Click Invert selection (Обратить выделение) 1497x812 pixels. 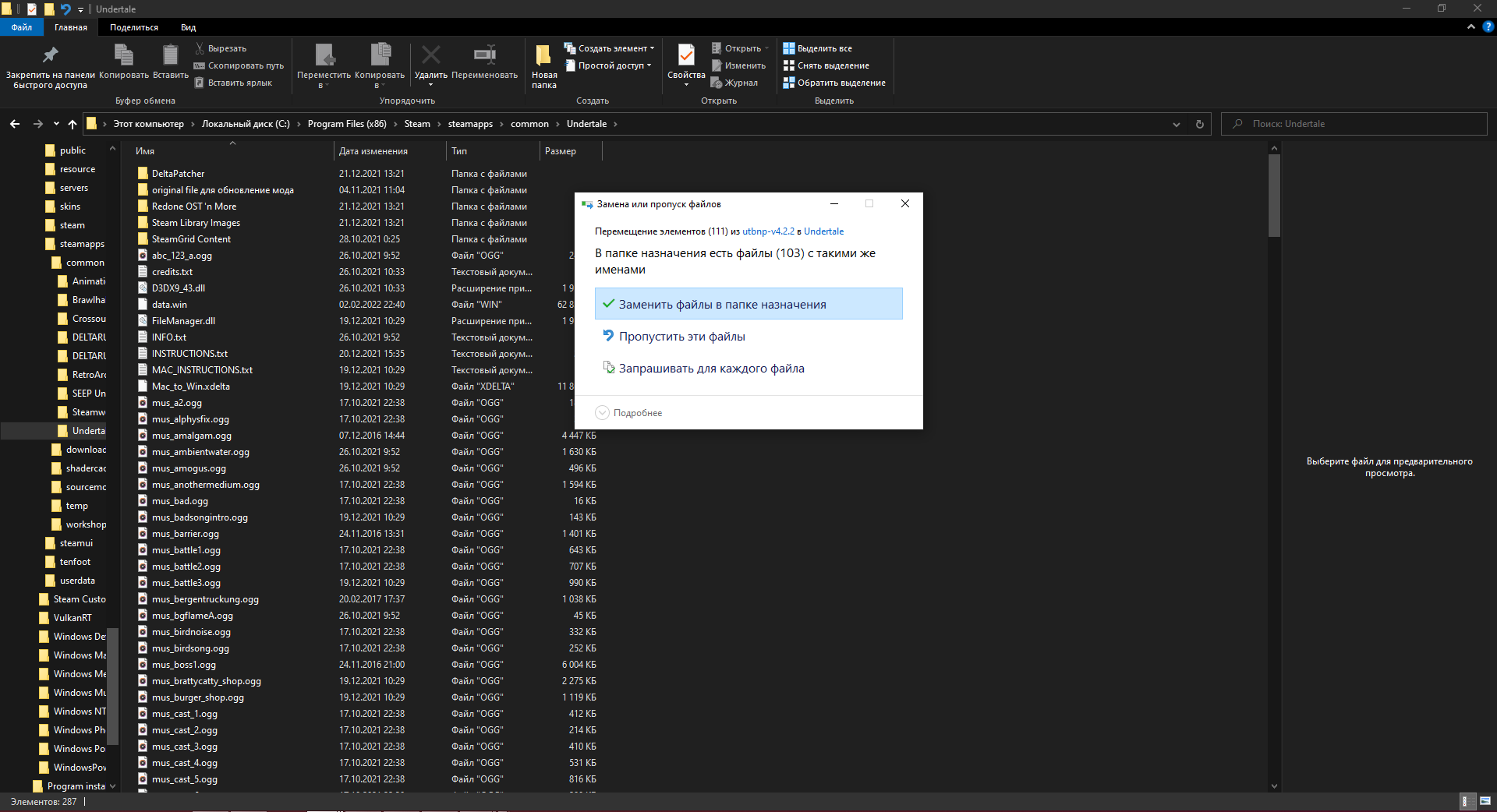834,83
